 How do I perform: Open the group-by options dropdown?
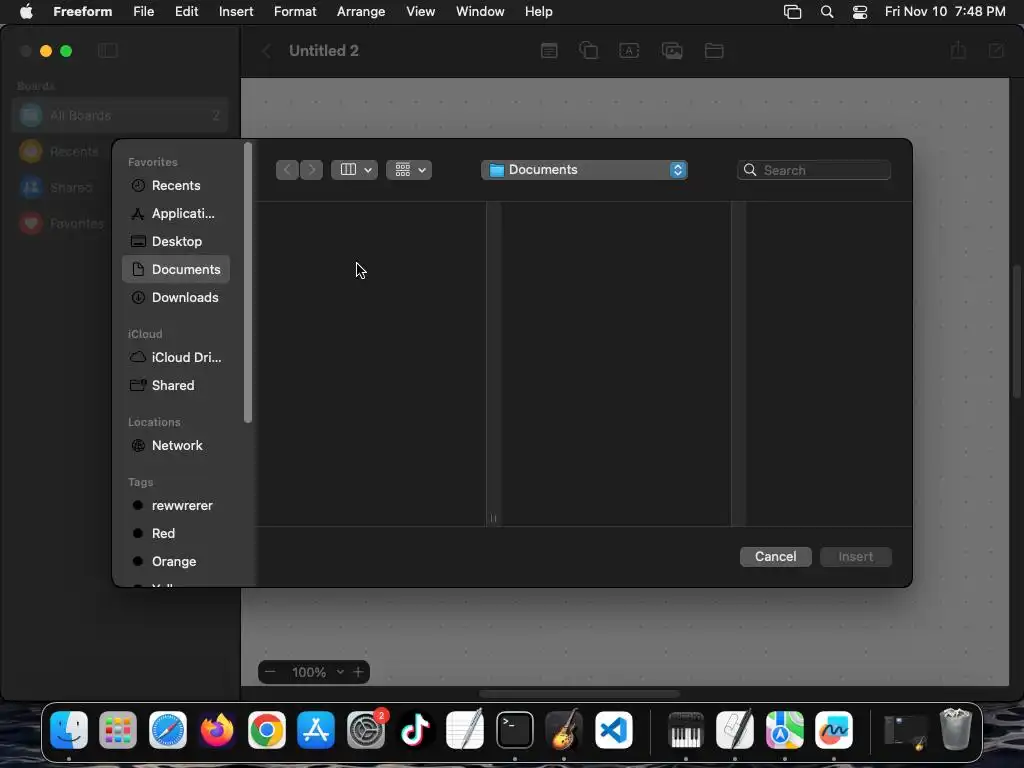click(409, 170)
